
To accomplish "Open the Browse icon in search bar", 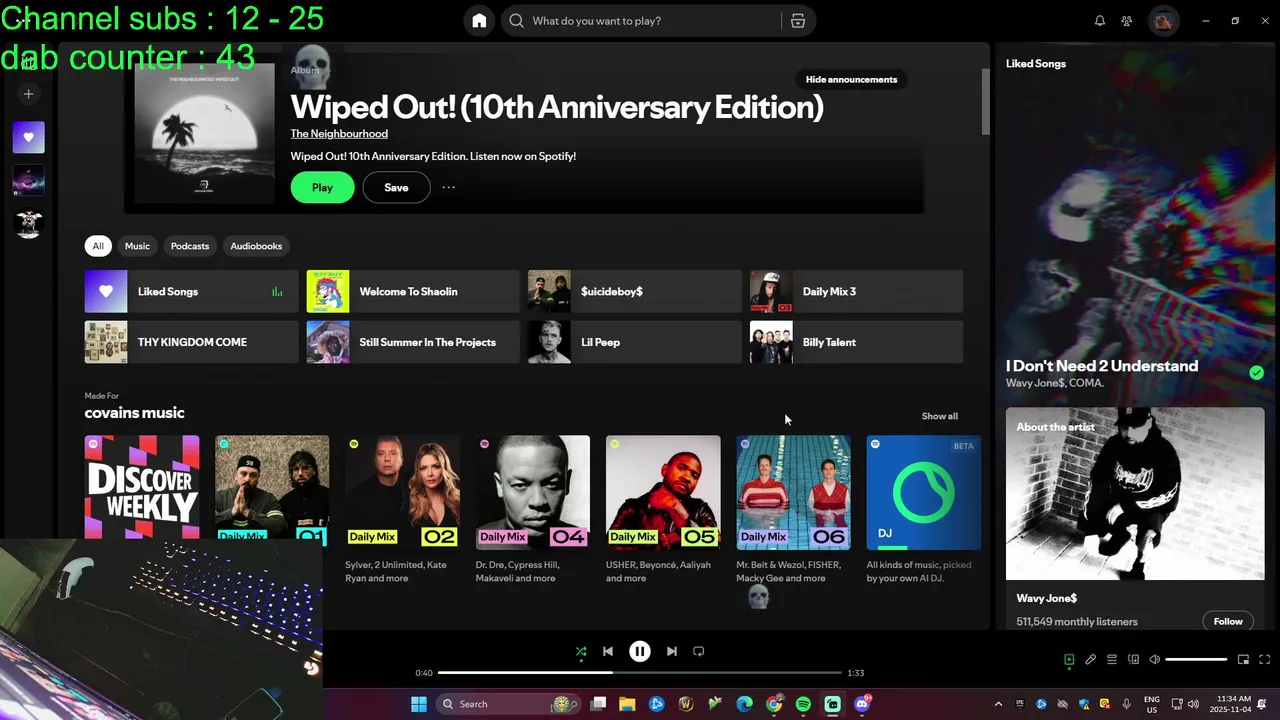I will click(x=797, y=21).
